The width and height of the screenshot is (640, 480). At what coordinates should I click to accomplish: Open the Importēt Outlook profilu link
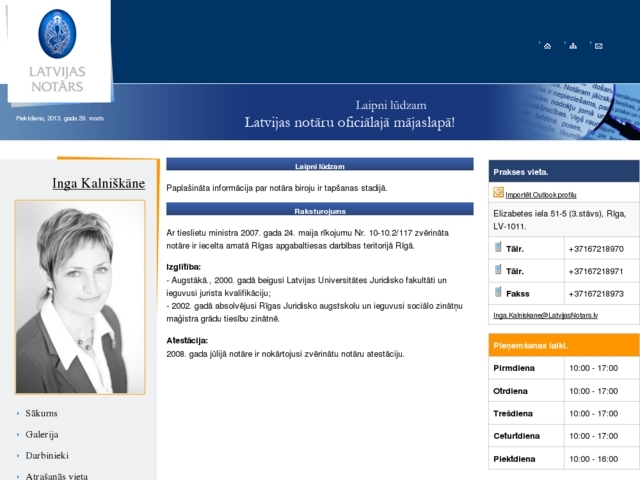coord(541,195)
